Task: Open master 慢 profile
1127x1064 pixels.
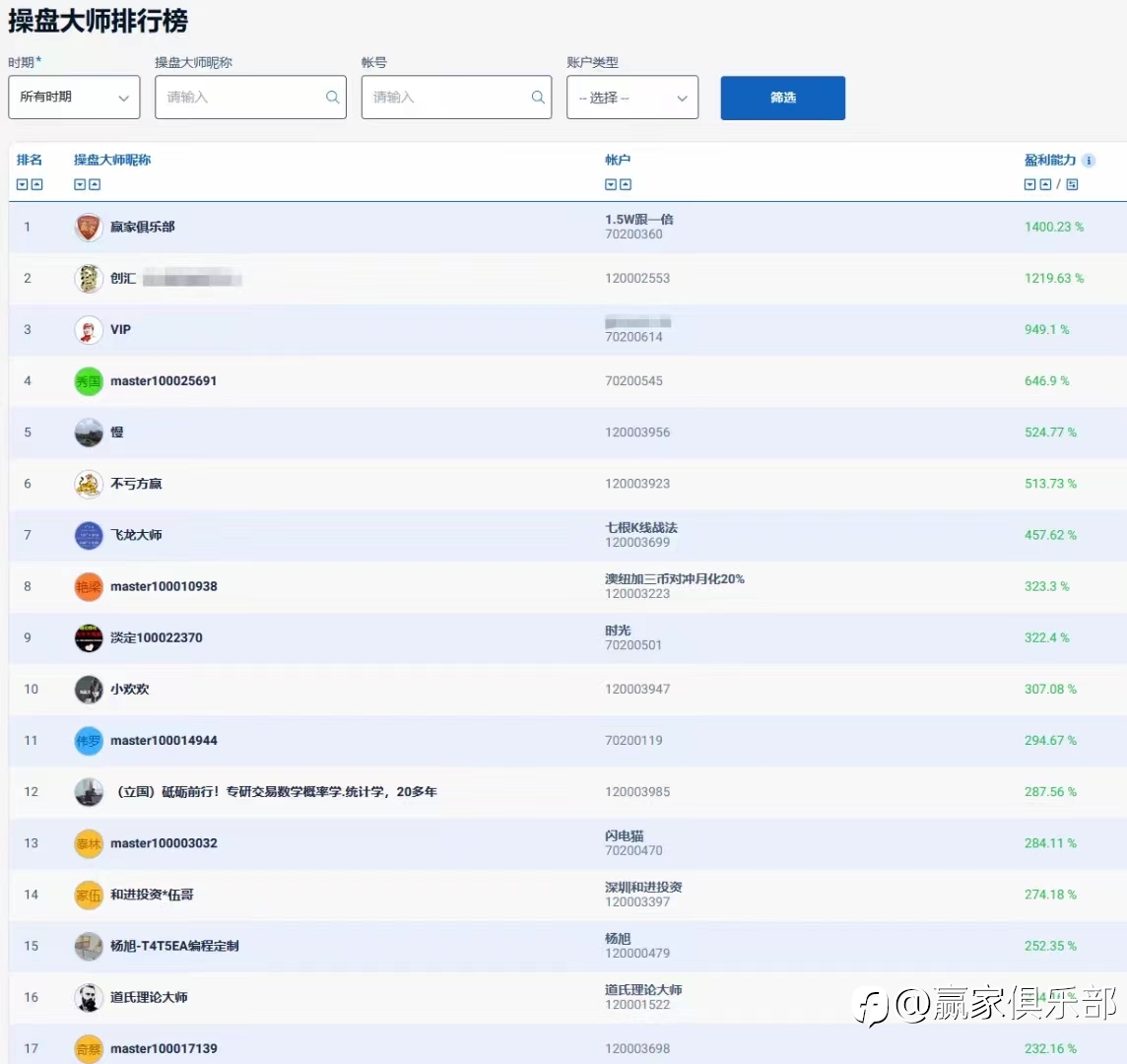Action: point(116,432)
